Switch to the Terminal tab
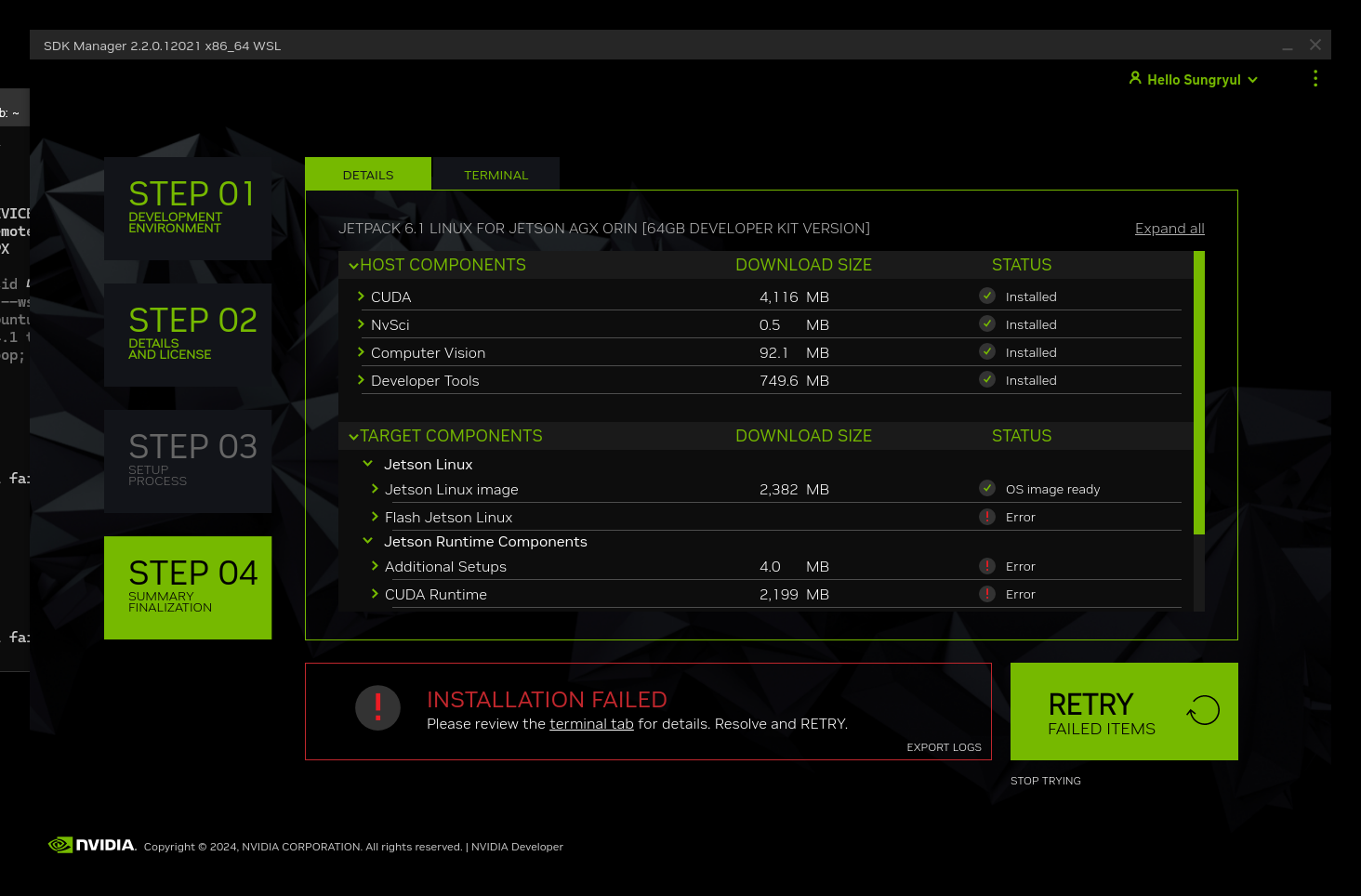Screen dimensions: 1361x896 click(496, 174)
